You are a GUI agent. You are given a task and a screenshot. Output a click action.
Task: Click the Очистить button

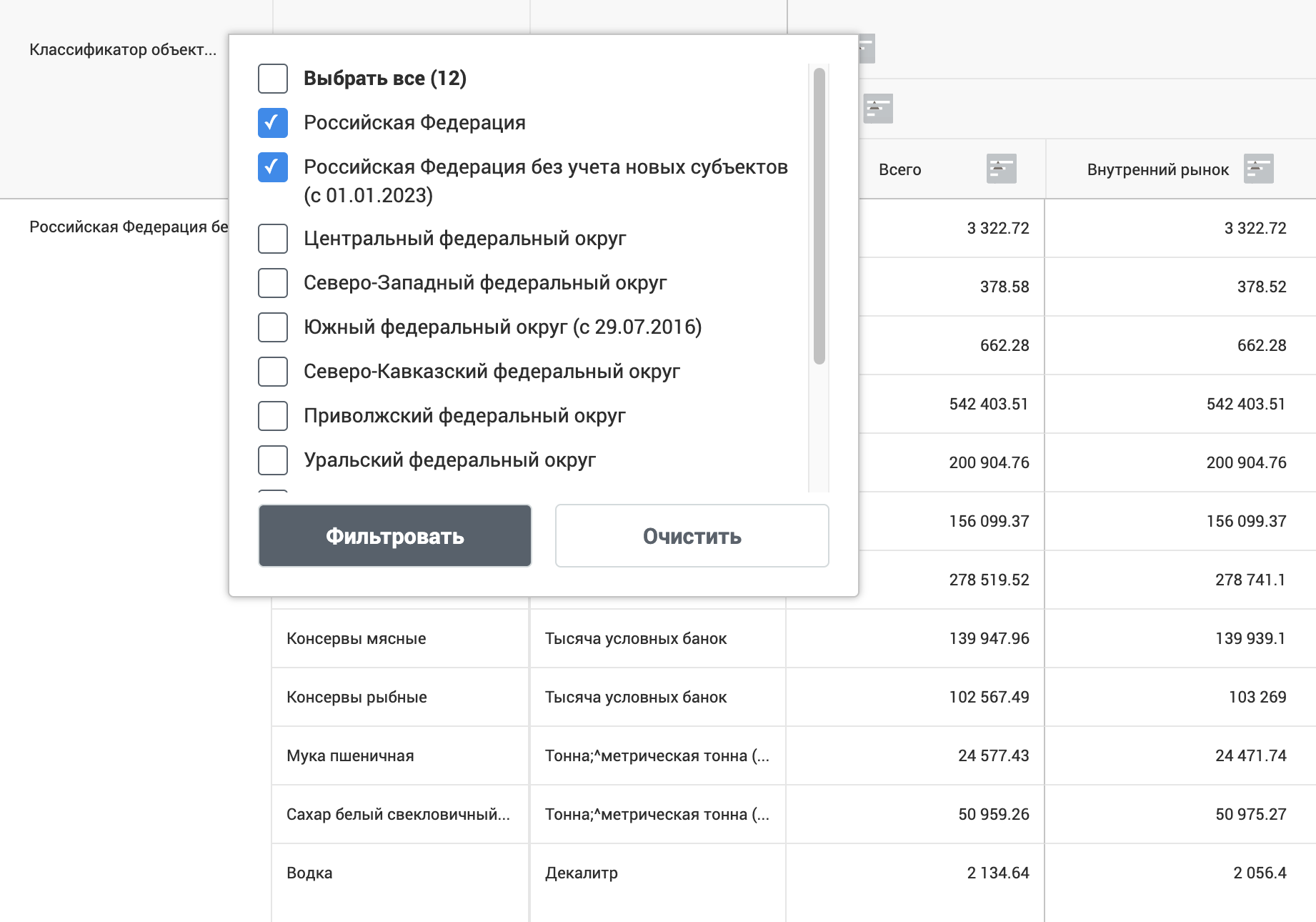pos(692,536)
